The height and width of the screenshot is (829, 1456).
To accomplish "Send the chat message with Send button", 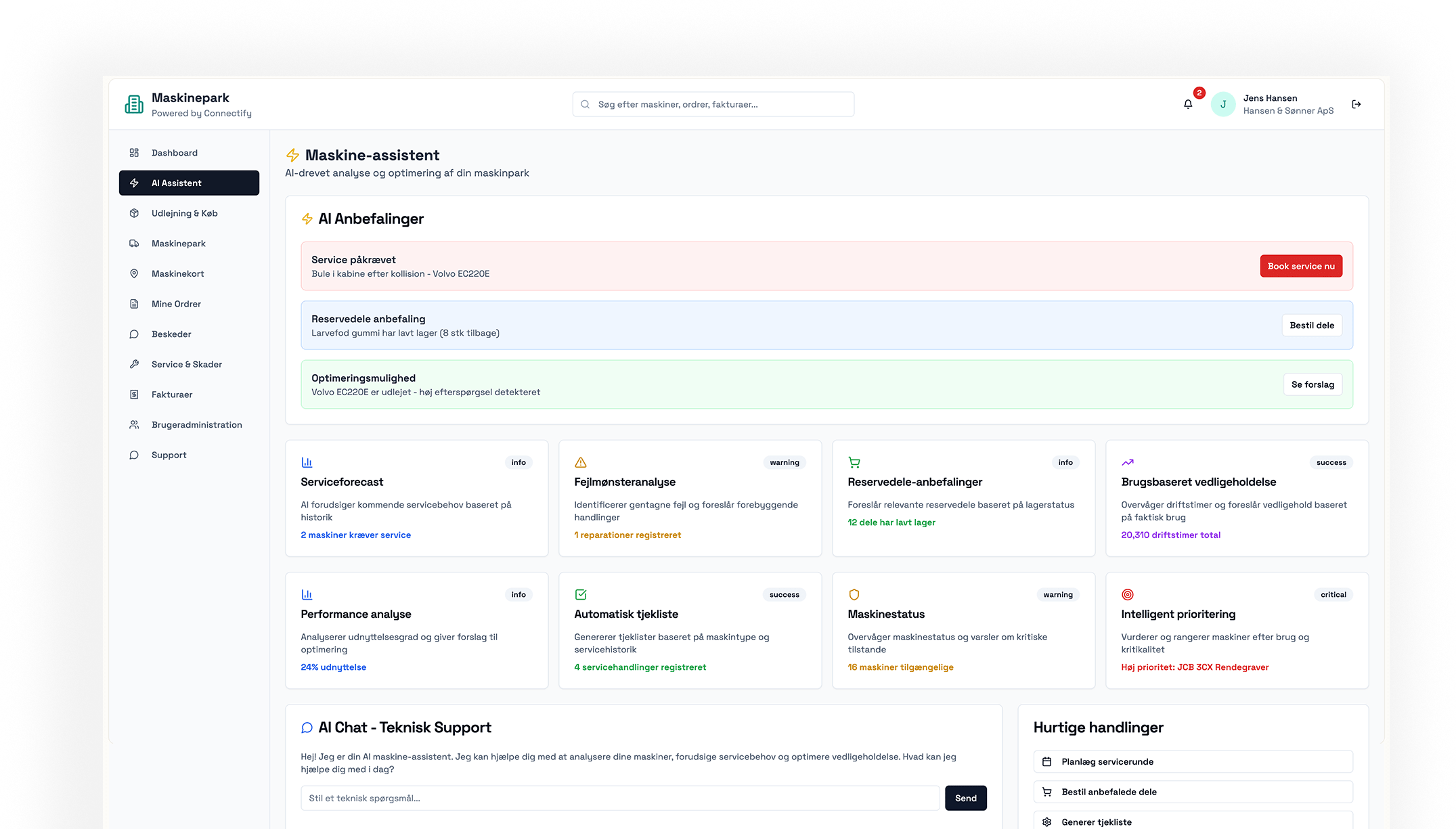I will tap(965, 798).
